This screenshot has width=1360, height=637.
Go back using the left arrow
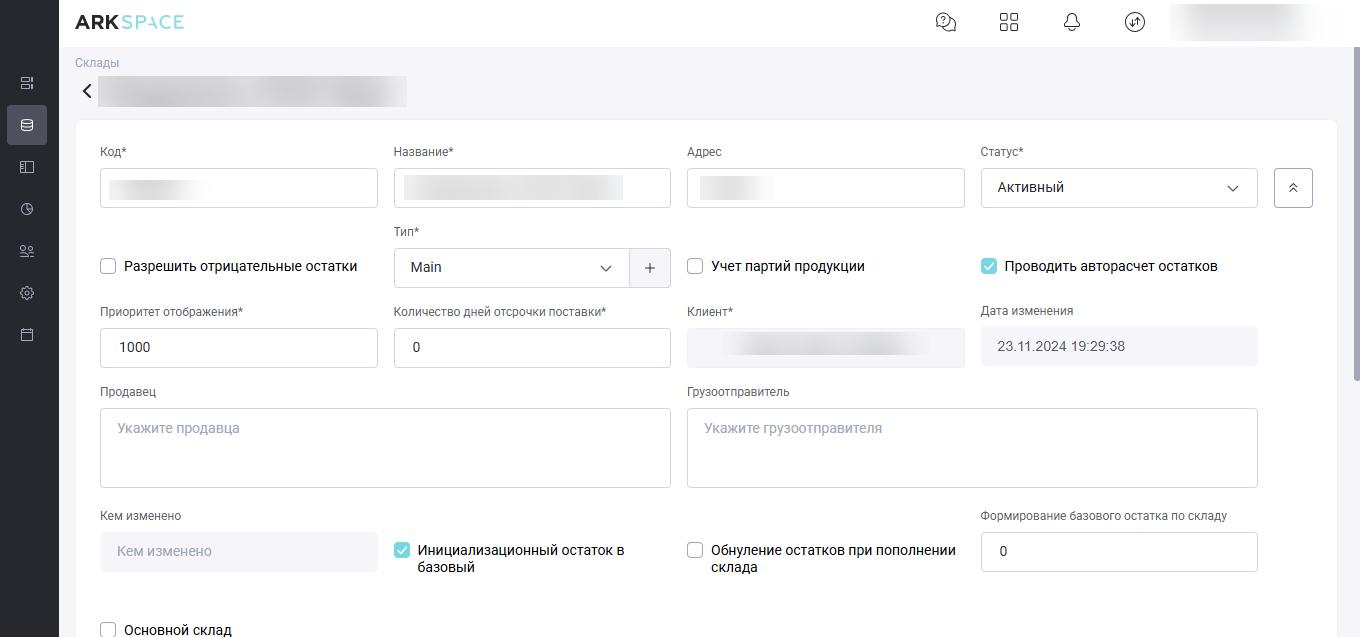(87, 91)
